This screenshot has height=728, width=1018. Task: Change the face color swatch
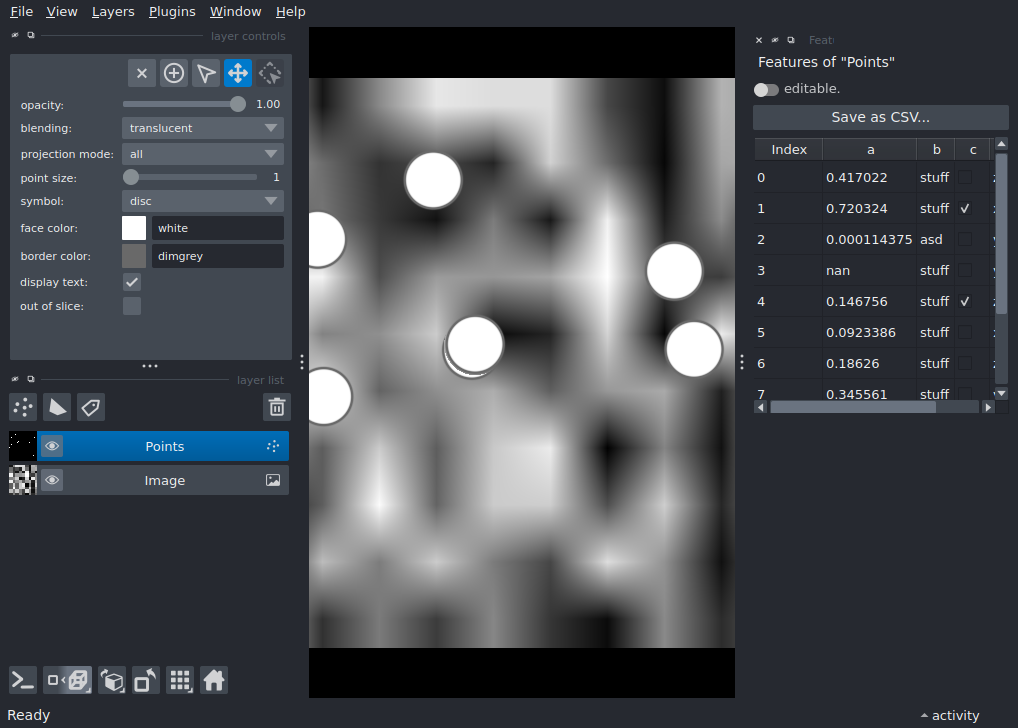click(x=133, y=228)
